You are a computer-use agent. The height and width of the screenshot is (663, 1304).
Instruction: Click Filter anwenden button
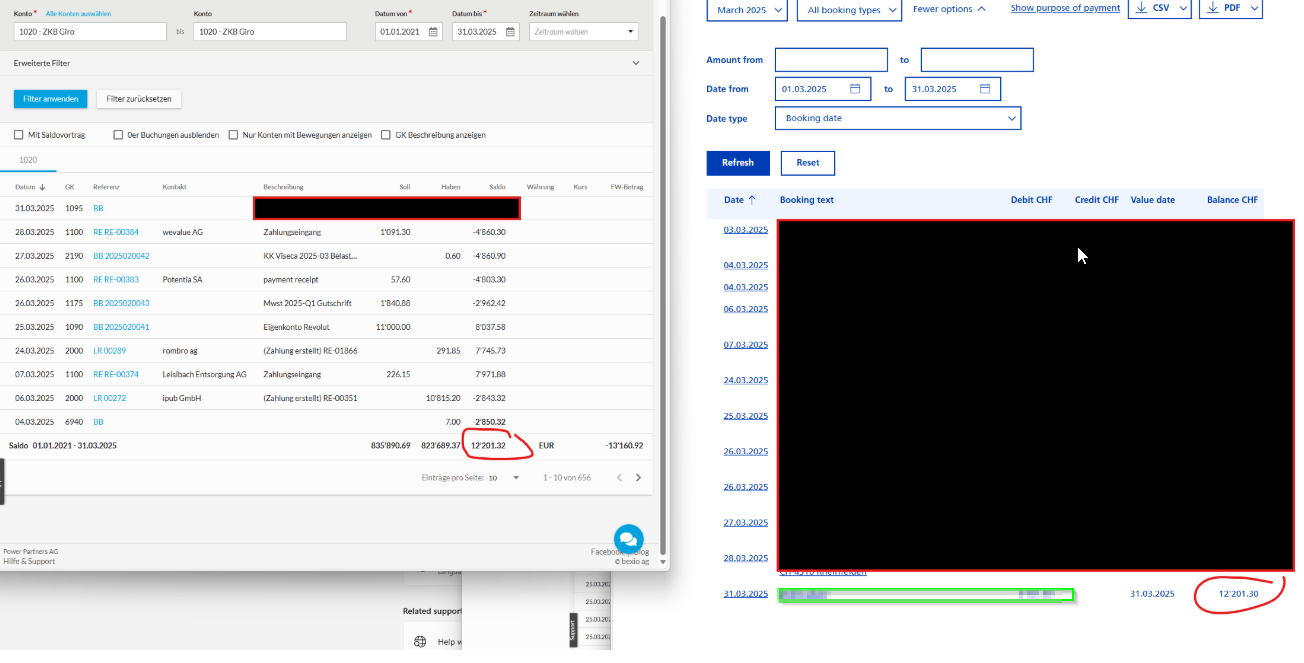(x=50, y=99)
